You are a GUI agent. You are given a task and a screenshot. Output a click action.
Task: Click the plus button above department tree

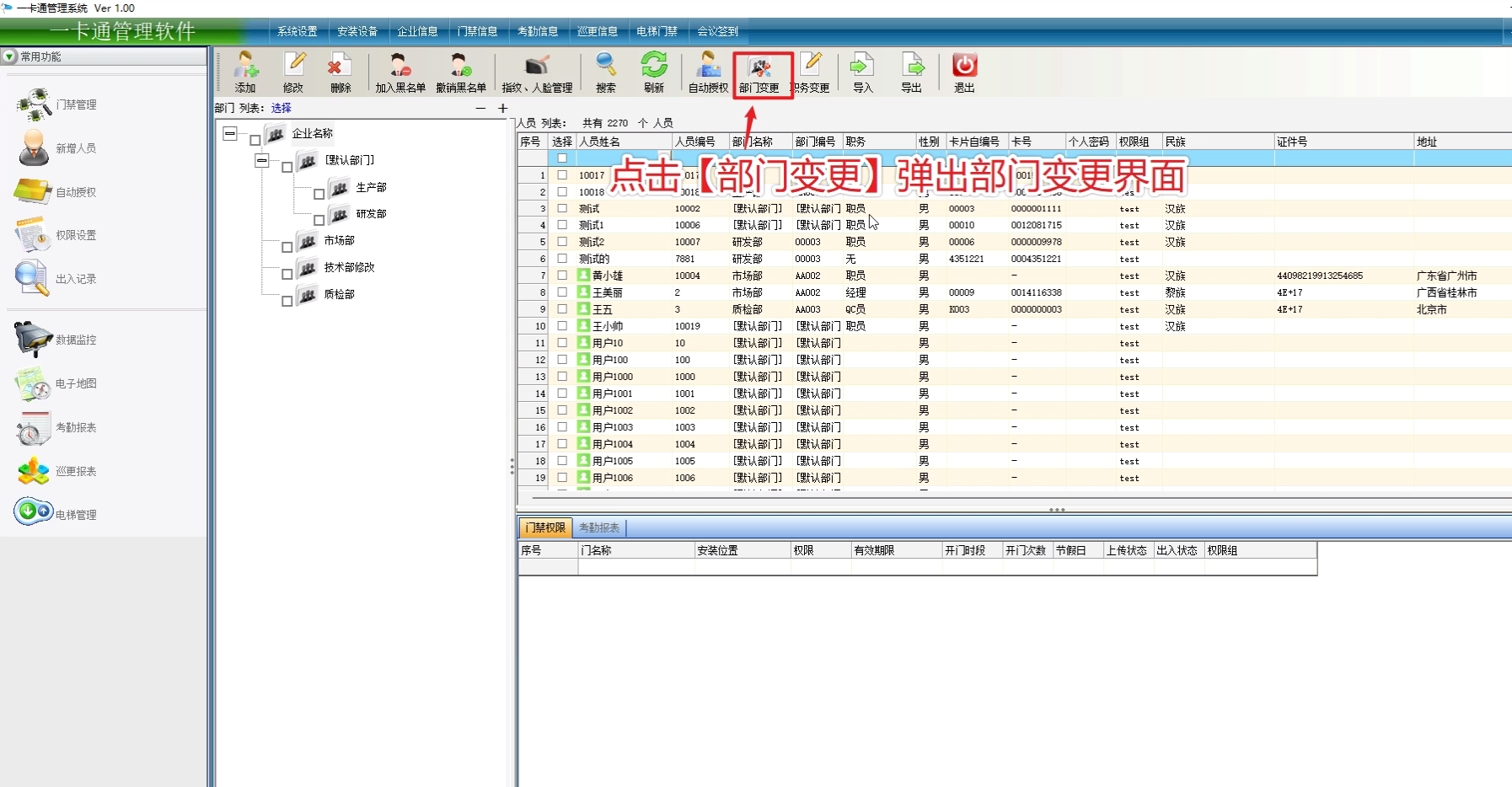(503, 108)
